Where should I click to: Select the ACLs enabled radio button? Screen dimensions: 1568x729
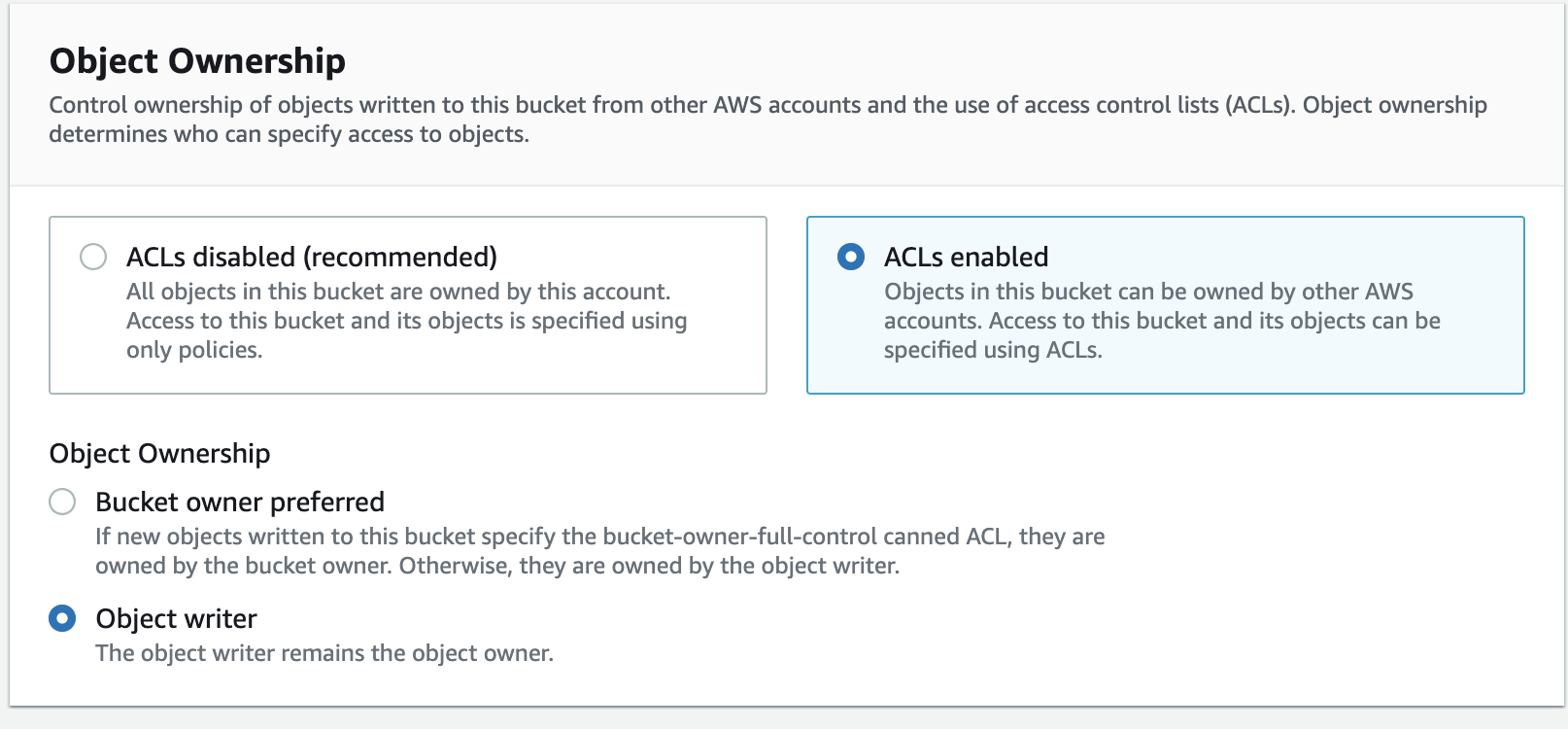[x=851, y=257]
